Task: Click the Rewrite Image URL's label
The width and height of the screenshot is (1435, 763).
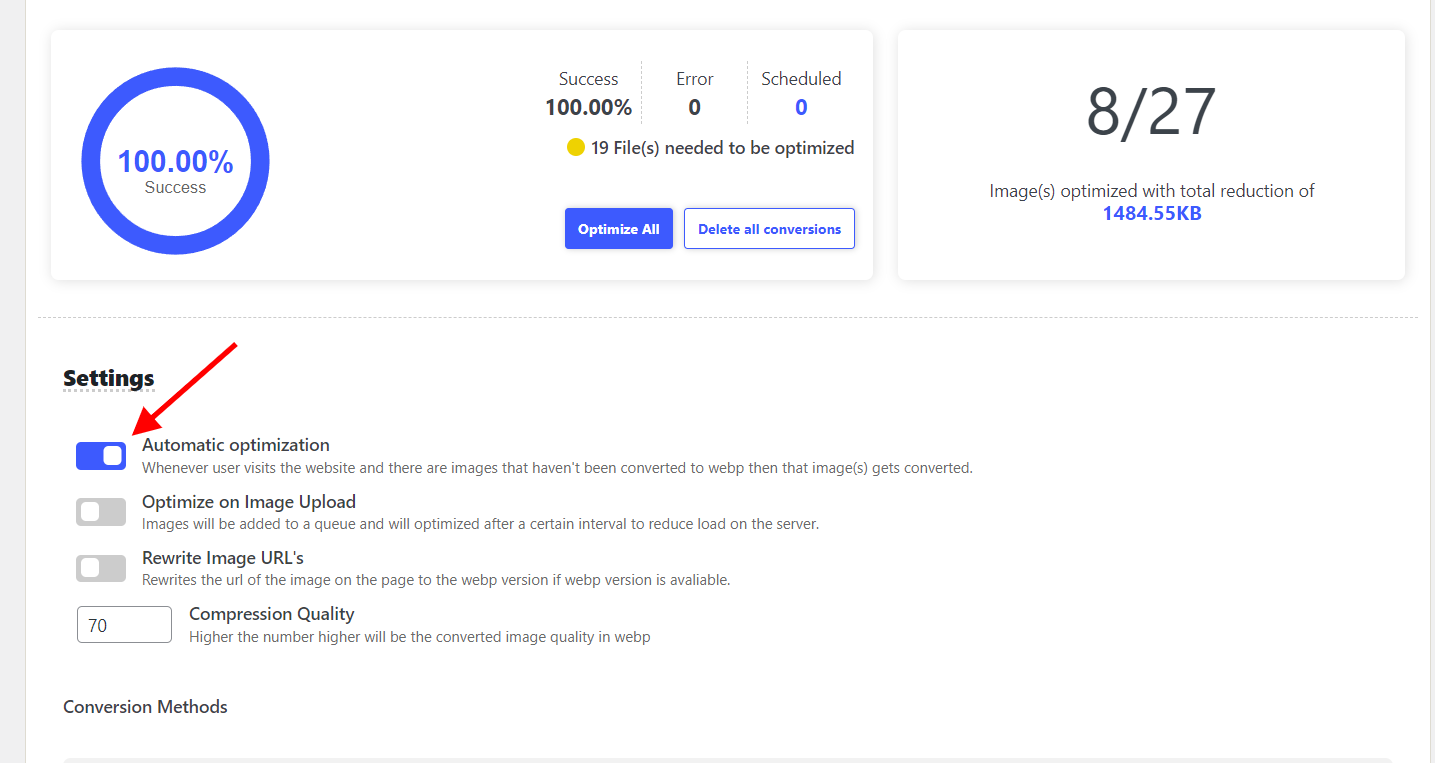Action: (223, 558)
